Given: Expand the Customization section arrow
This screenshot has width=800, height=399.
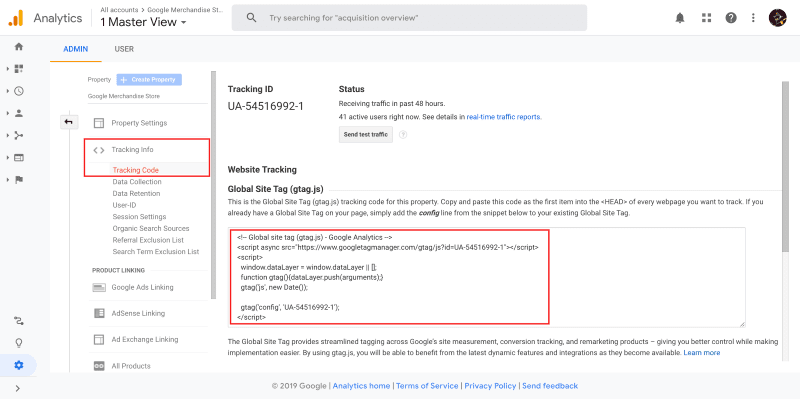Looking at the screenshot, I should coord(8,69).
